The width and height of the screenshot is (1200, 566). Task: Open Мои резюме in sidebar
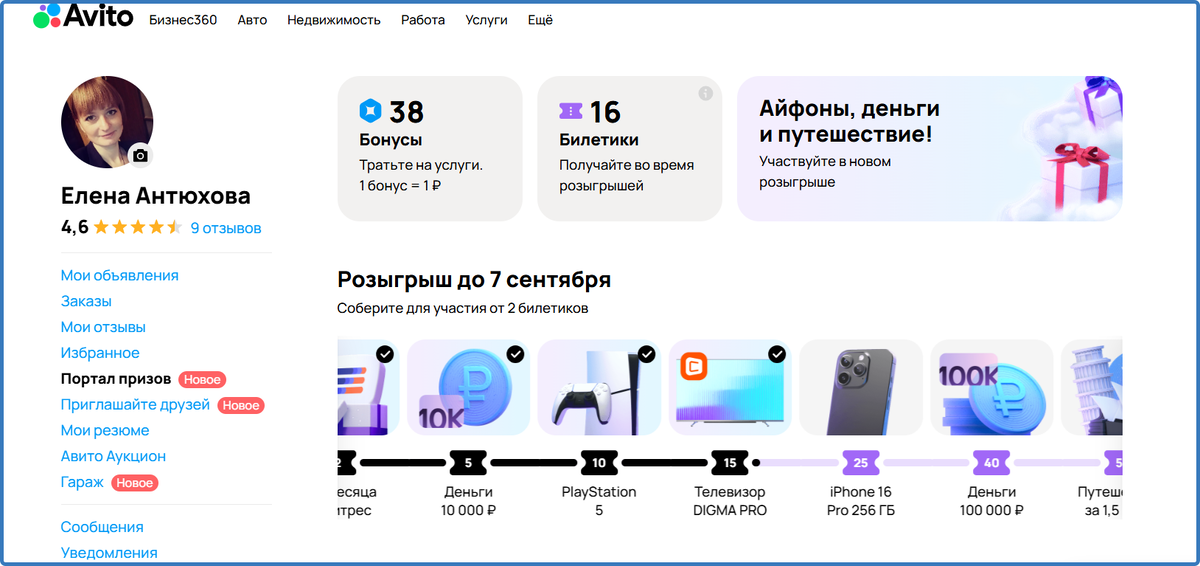pos(105,430)
